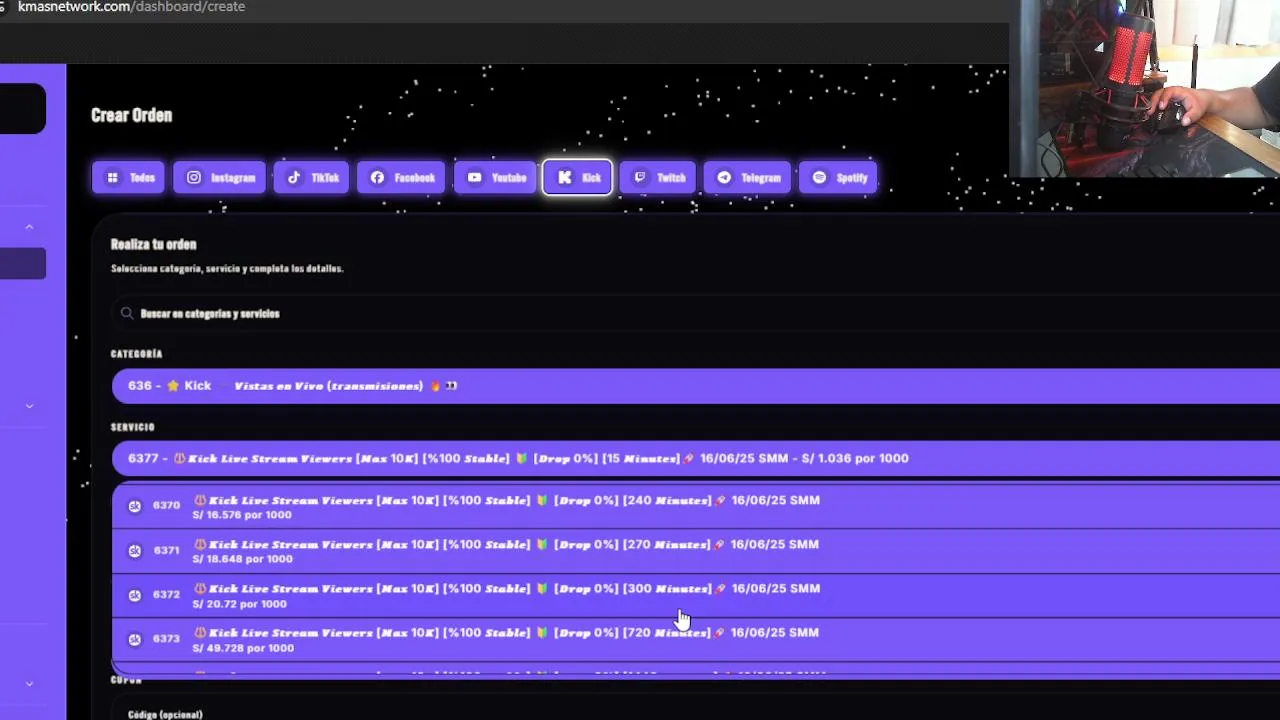
Task: Click the magnifier icon in search field
Action: click(127, 313)
